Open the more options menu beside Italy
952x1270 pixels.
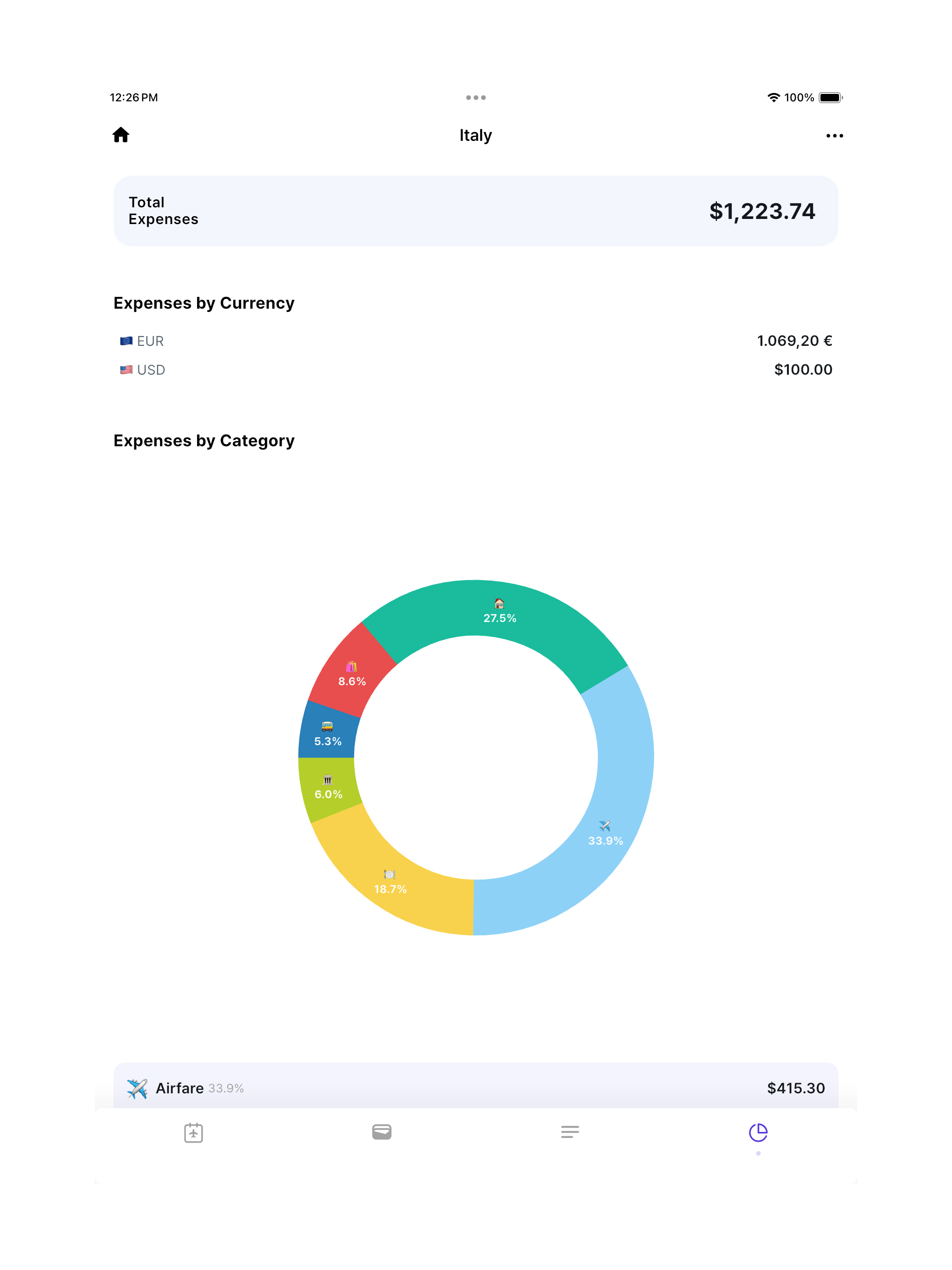tap(834, 136)
